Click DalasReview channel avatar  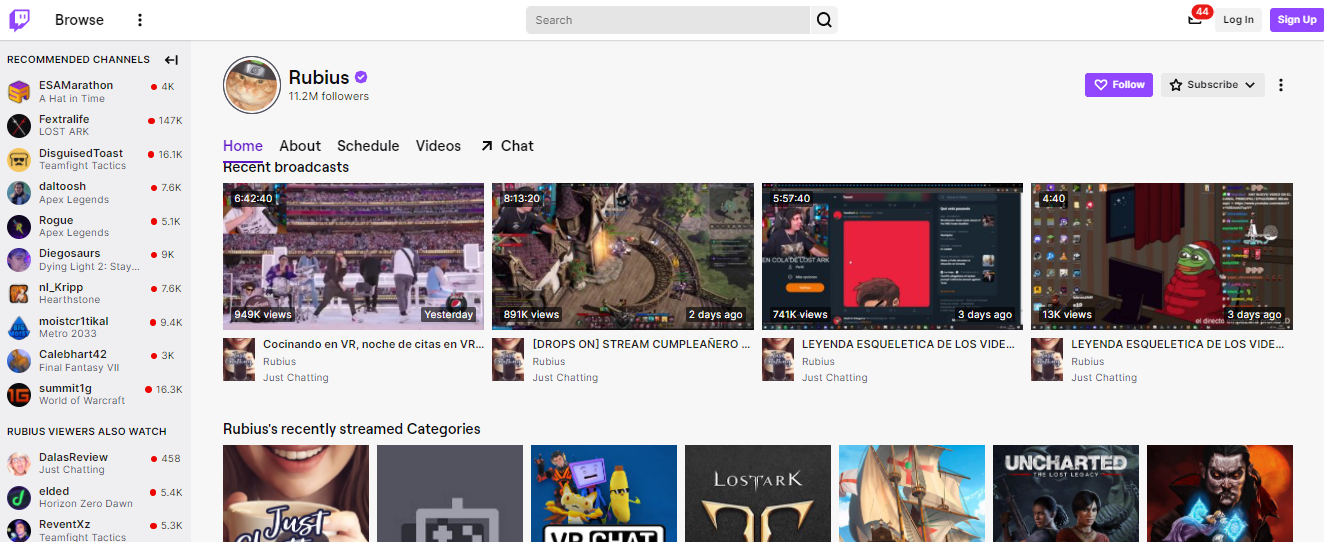coord(19,463)
